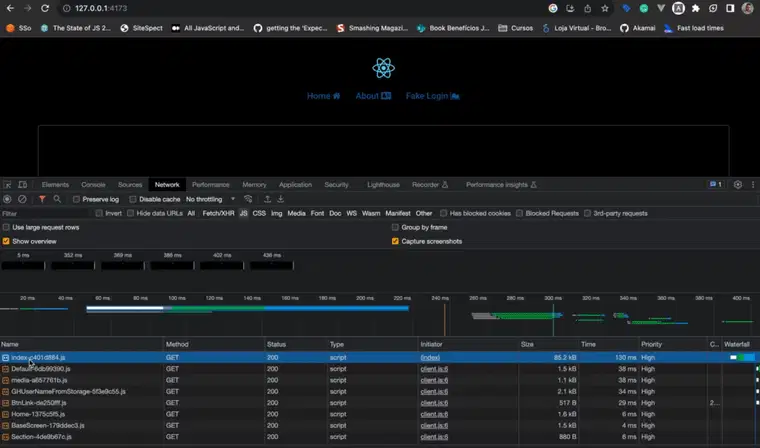760x448 pixels.
Task: Open network conditions wifi icon
Action: [x=248, y=199]
